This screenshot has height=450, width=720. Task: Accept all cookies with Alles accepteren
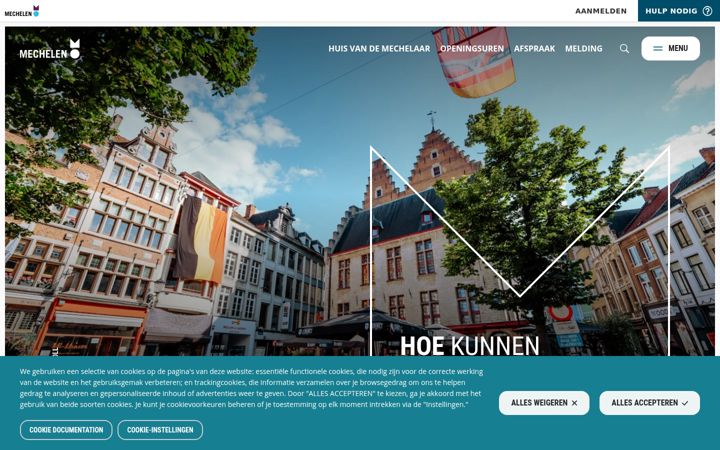649,403
